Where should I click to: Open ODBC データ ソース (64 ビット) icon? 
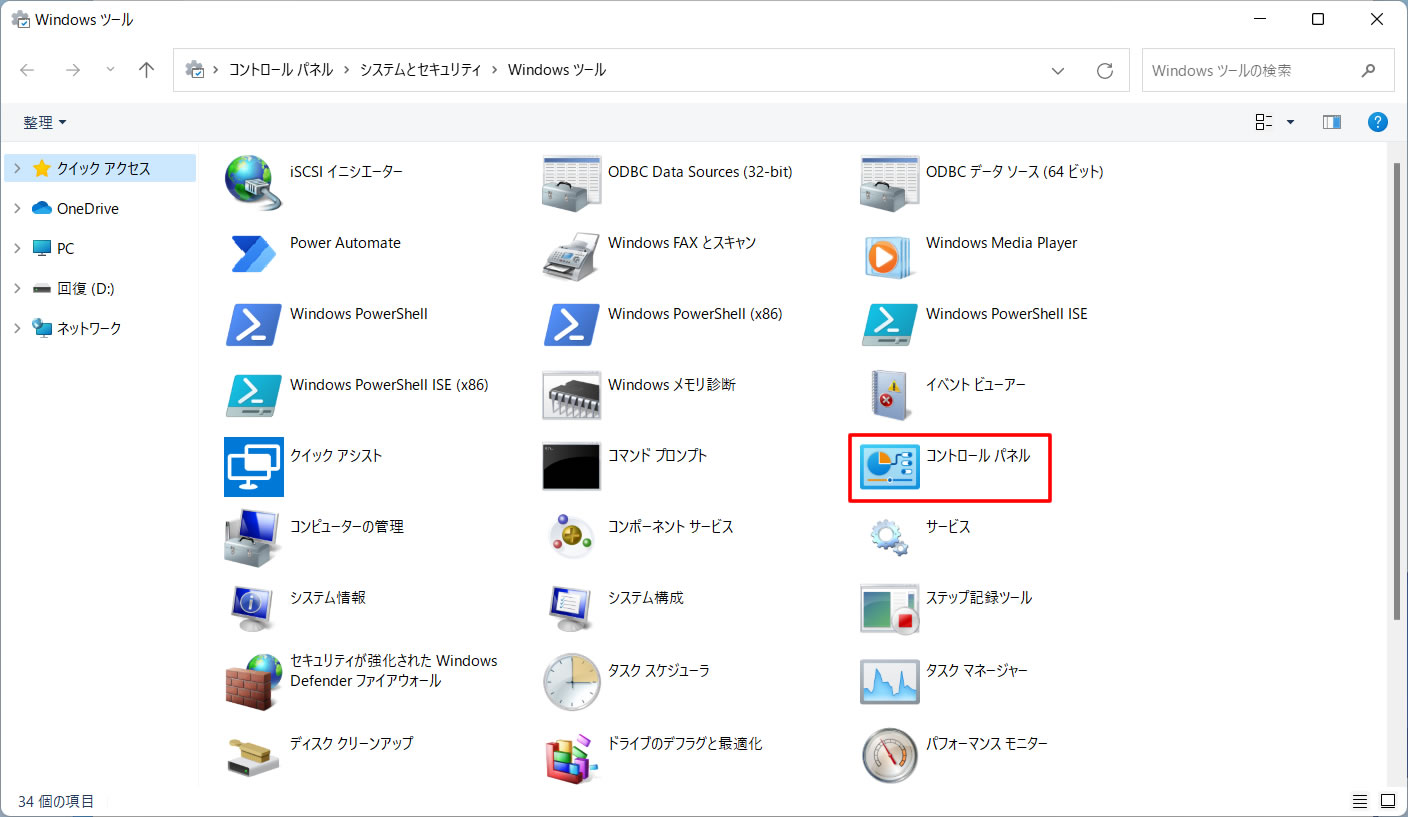(889, 183)
